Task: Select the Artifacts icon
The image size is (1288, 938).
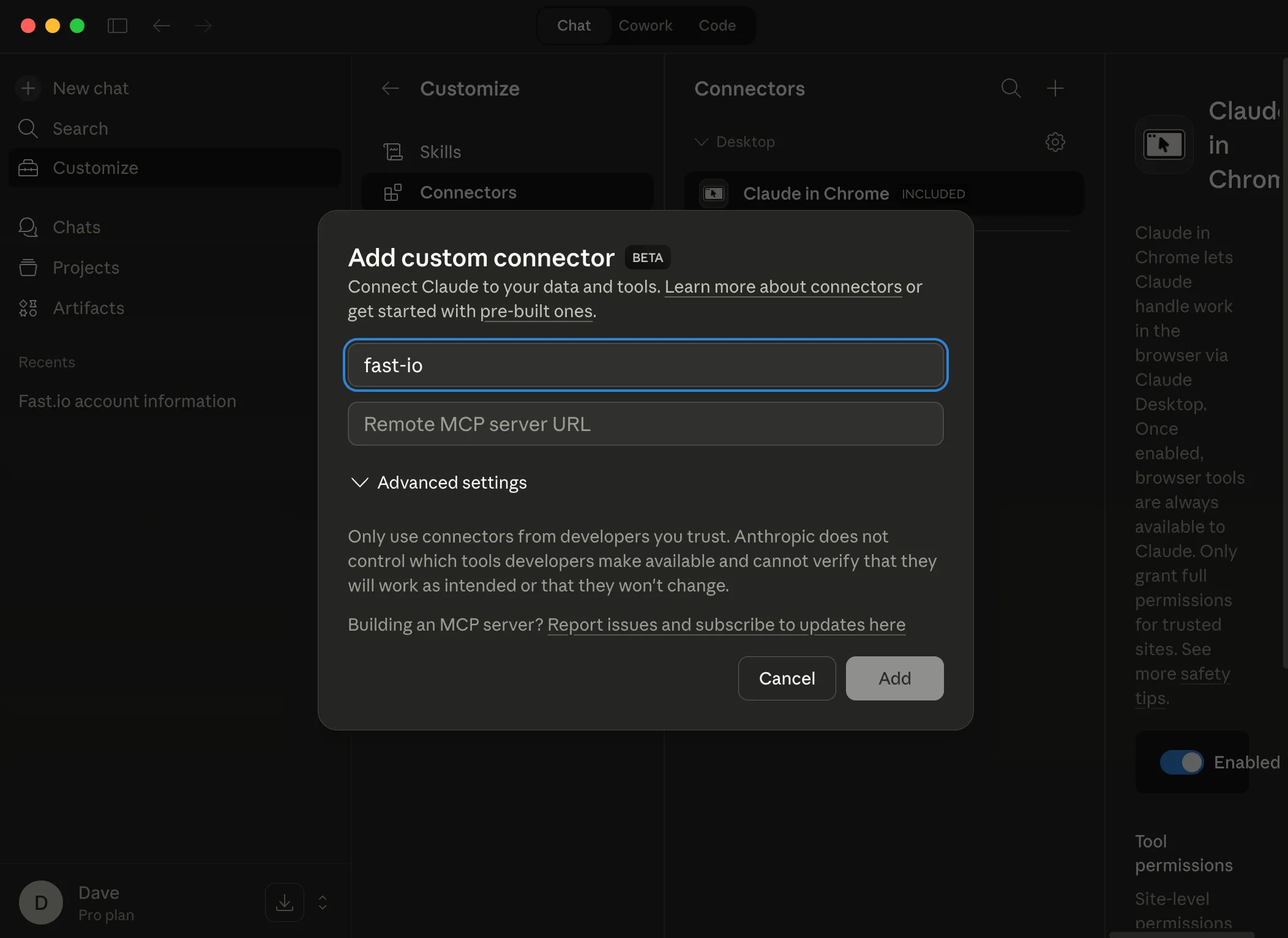Action: point(28,308)
